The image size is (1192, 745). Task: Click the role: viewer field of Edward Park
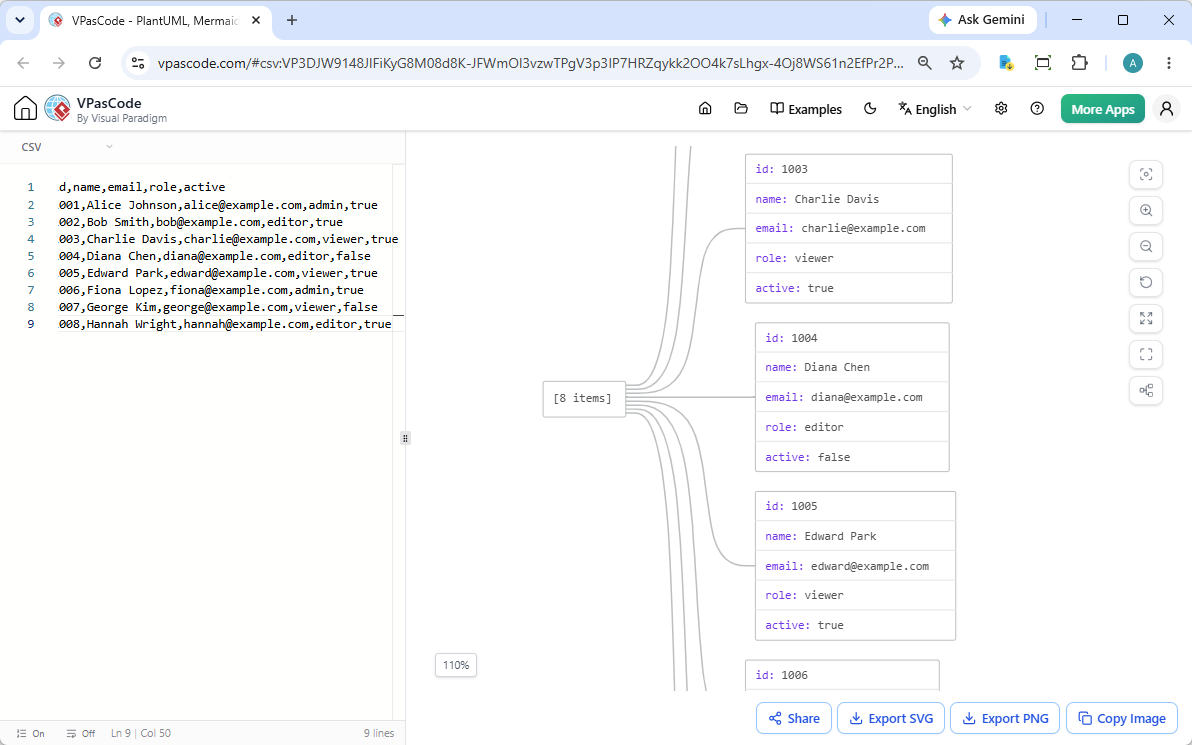point(855,595)
